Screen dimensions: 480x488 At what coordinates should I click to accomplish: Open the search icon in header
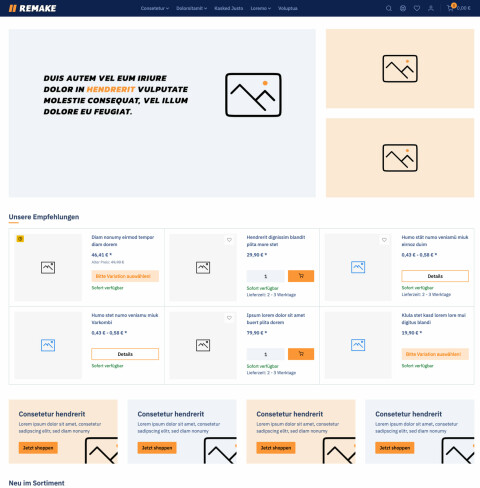(389, 8)
